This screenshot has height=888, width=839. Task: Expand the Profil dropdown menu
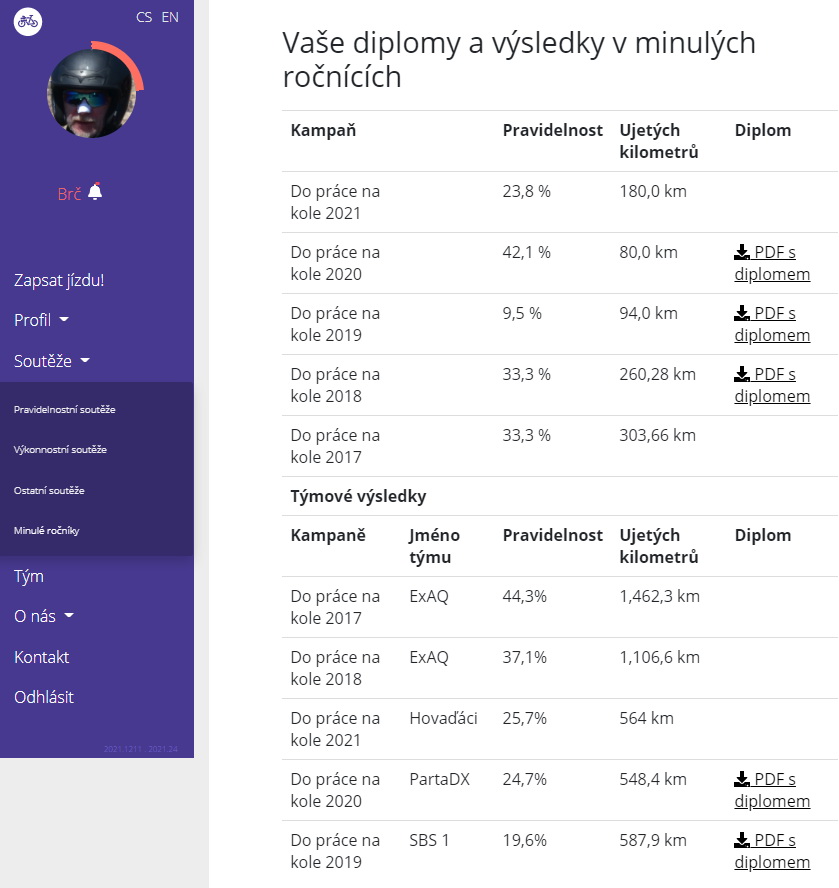(x=41, y=320)
